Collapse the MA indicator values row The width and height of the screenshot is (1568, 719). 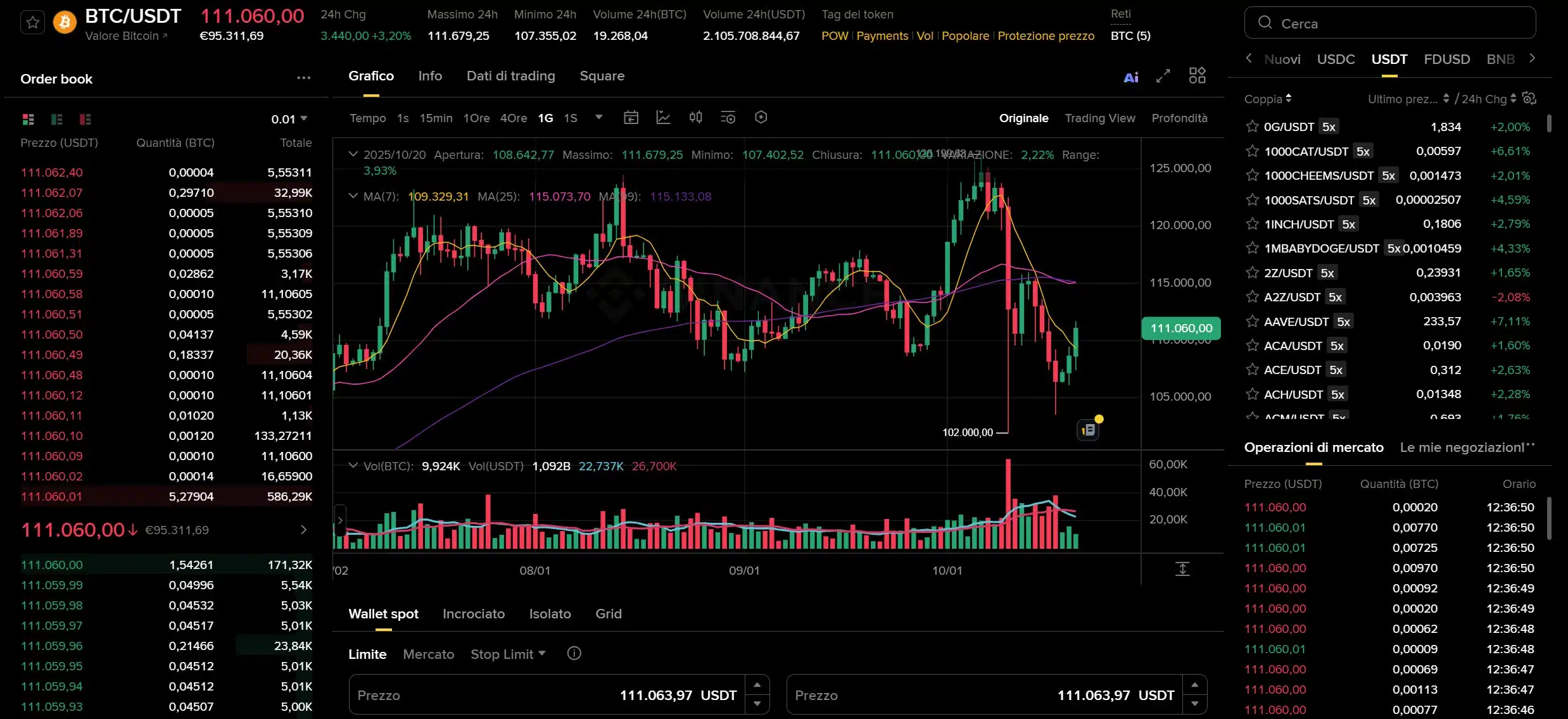[353, 196]
